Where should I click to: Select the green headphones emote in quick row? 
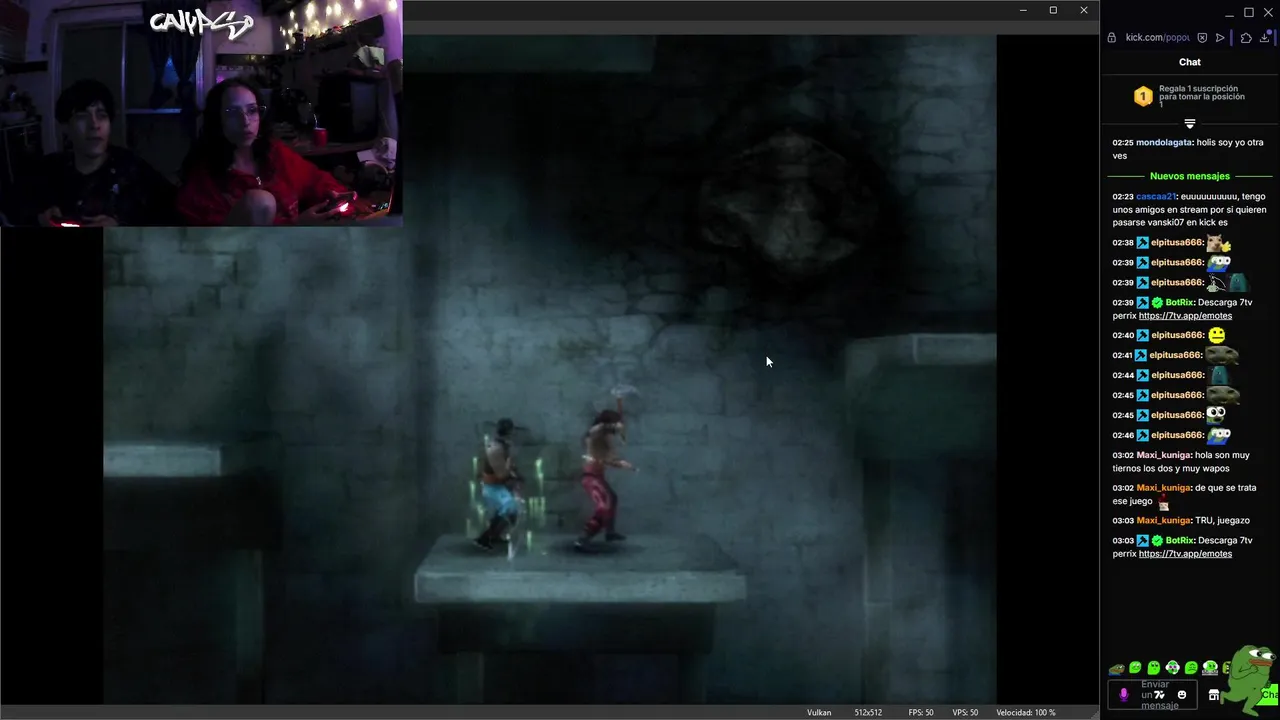click(x=1173, y=668)
